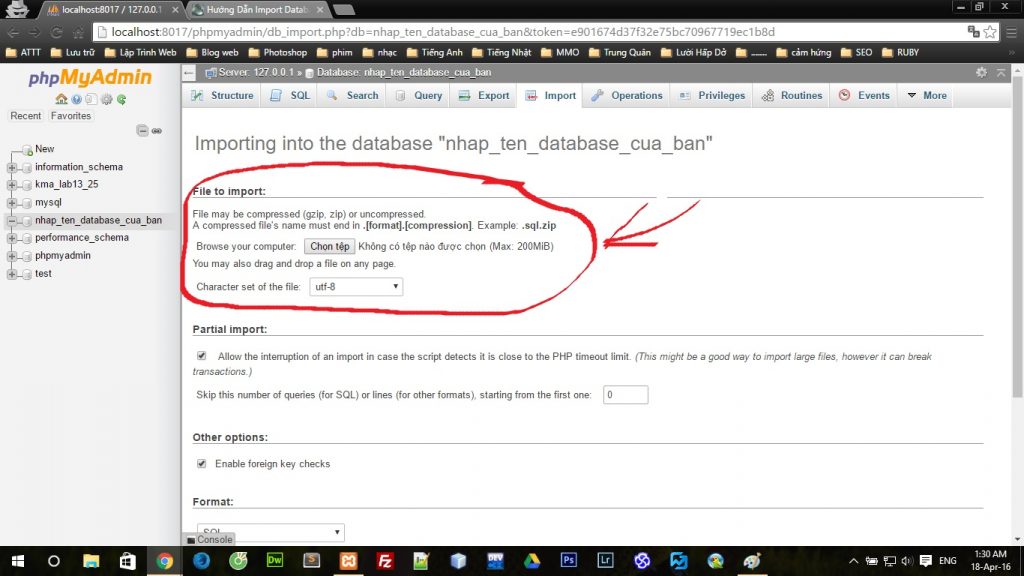Click the link chain icon in sidebar
The width and height of the screenshot is (1024, 576).
point(157,131)
